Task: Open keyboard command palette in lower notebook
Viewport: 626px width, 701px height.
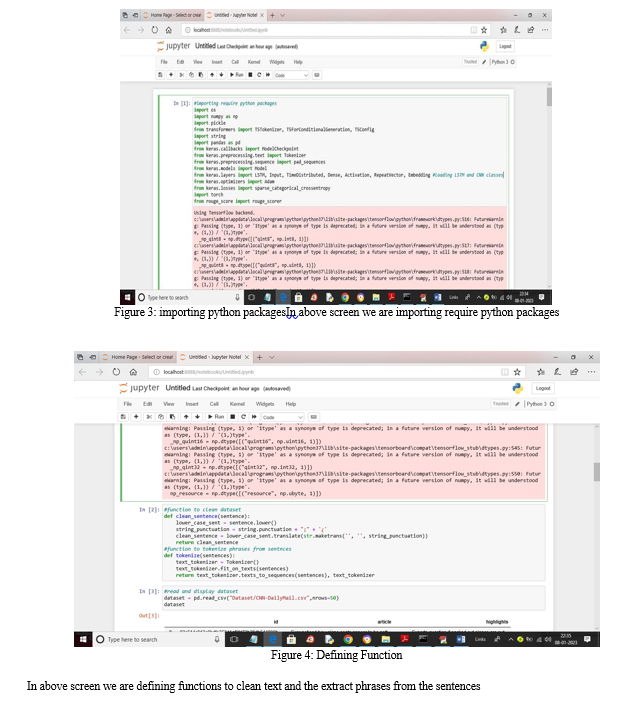Action: [x=313, y=417]
